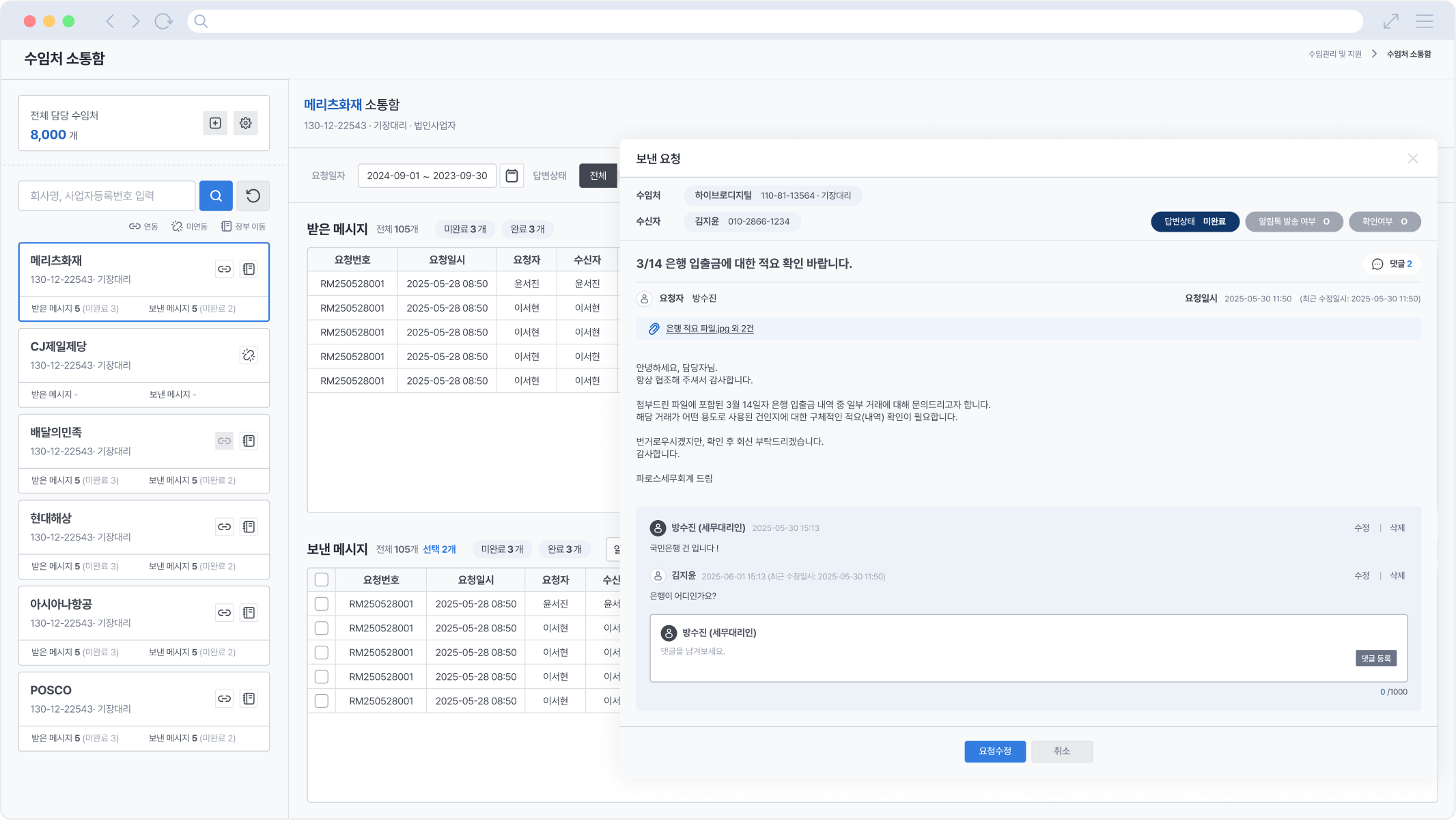
Task: Click the add client plus icon
Action: [215, 123]
